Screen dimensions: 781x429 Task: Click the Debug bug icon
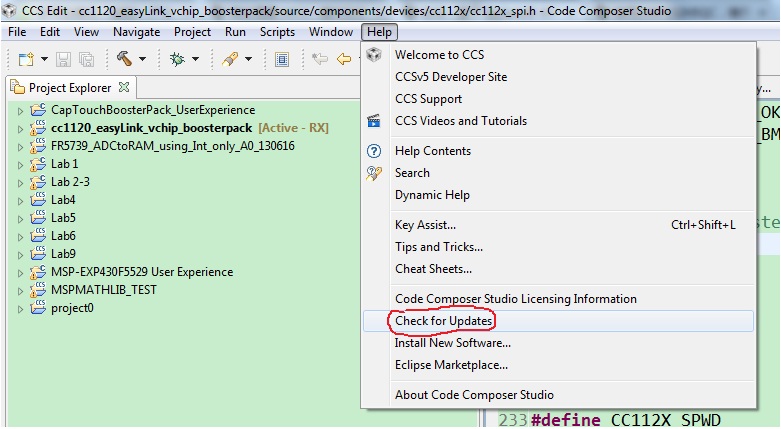pos(177,59)
